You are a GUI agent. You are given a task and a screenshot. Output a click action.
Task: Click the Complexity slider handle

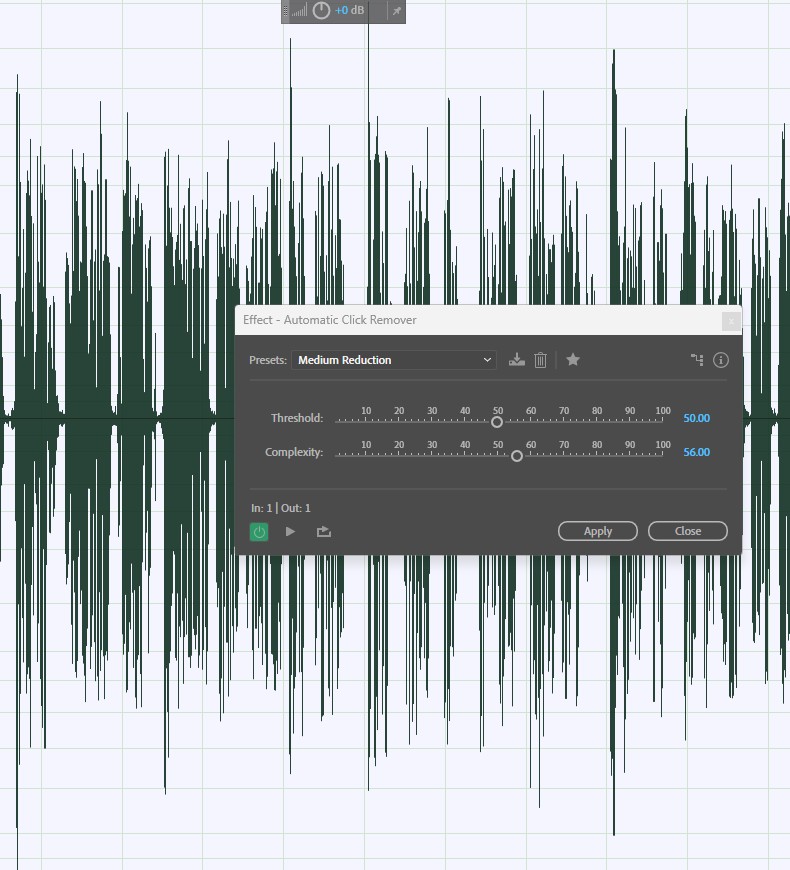coord(517,456)
